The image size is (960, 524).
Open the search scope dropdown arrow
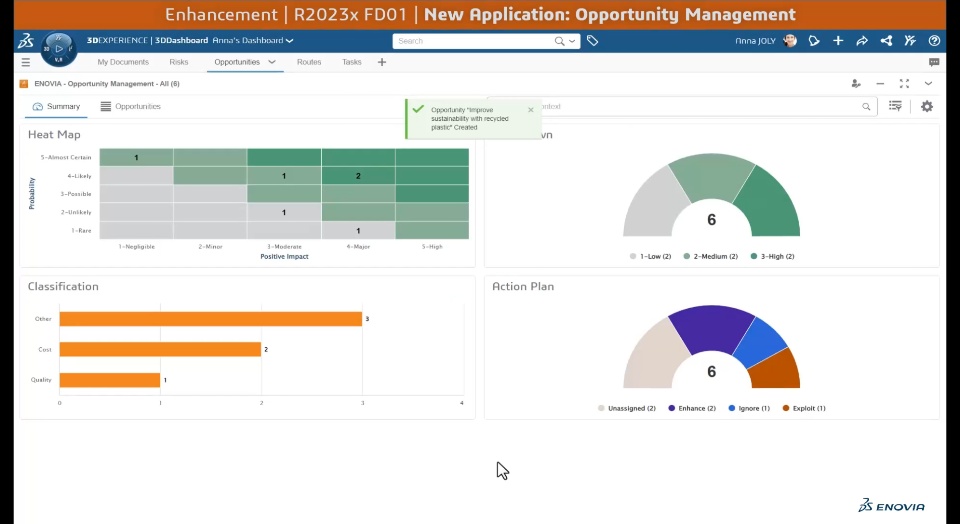point(572,41)
